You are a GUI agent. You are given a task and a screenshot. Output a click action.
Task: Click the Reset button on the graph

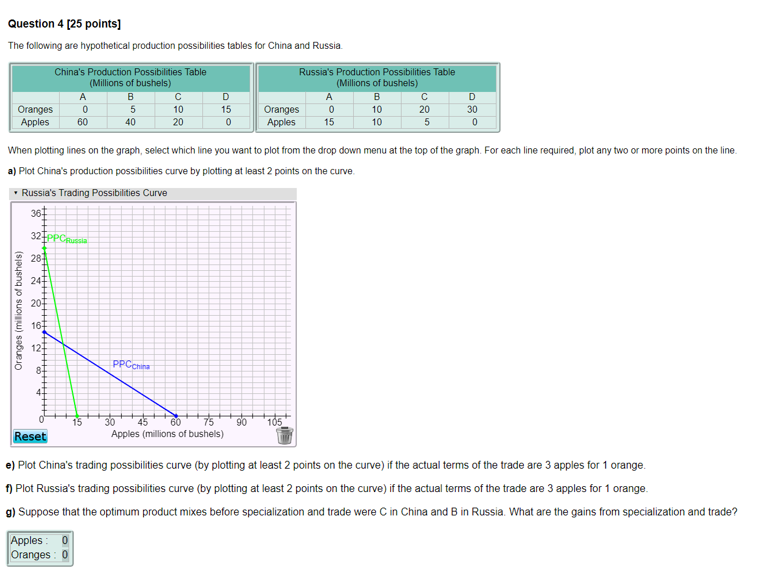point(30,437)
